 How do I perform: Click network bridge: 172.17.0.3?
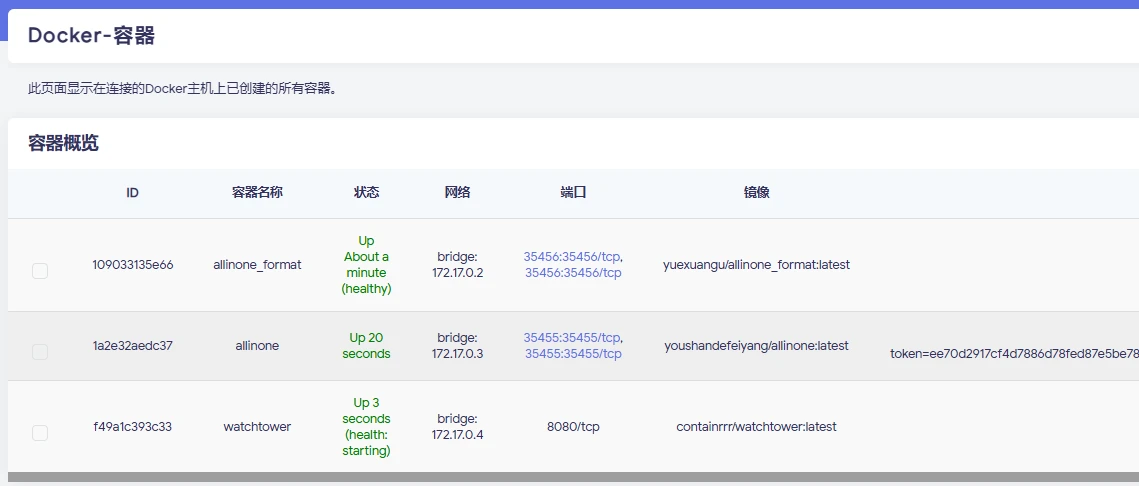point(458,346)
